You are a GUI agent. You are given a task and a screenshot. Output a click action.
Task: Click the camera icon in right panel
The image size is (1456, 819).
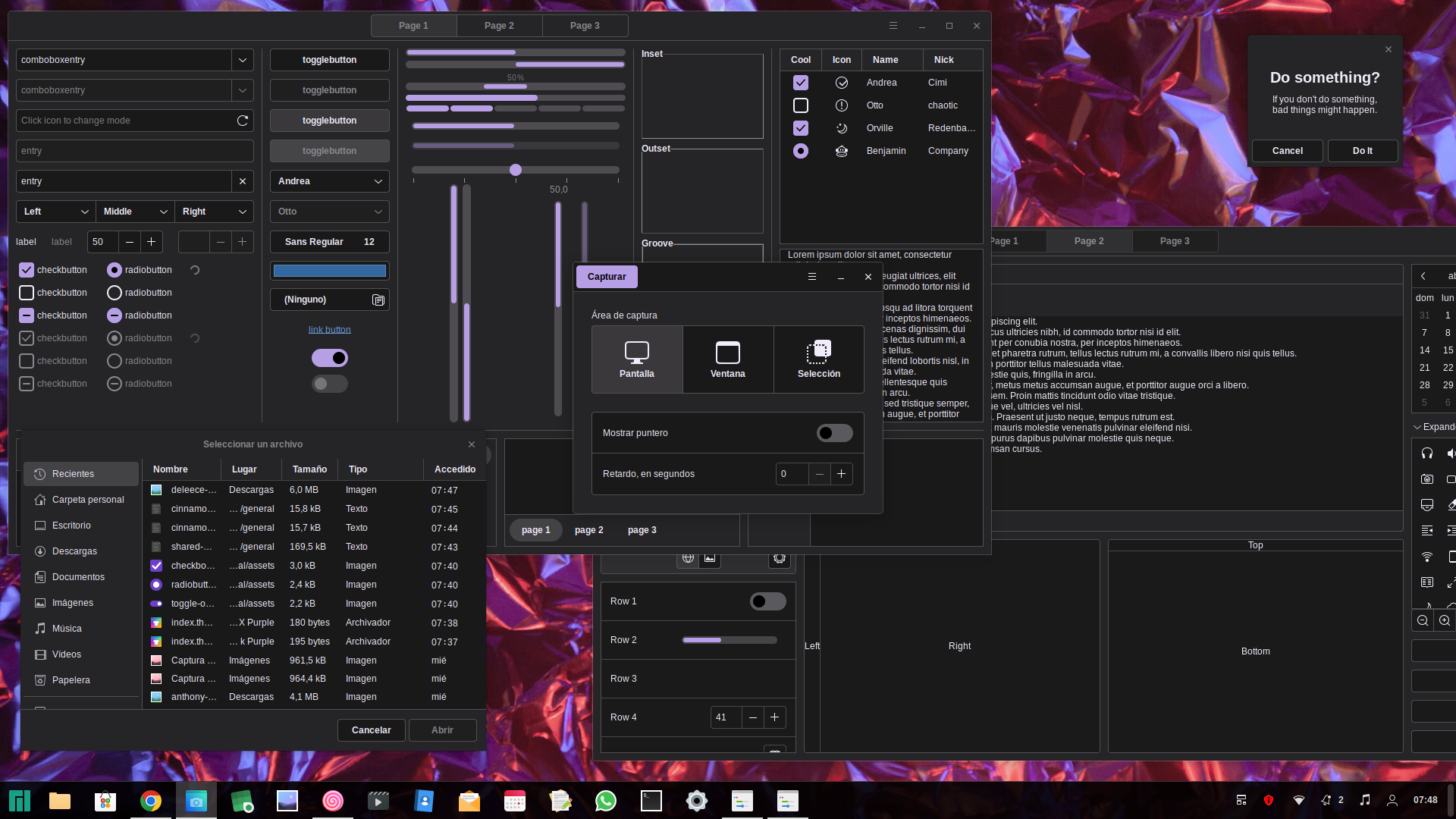coord(1427,479)
